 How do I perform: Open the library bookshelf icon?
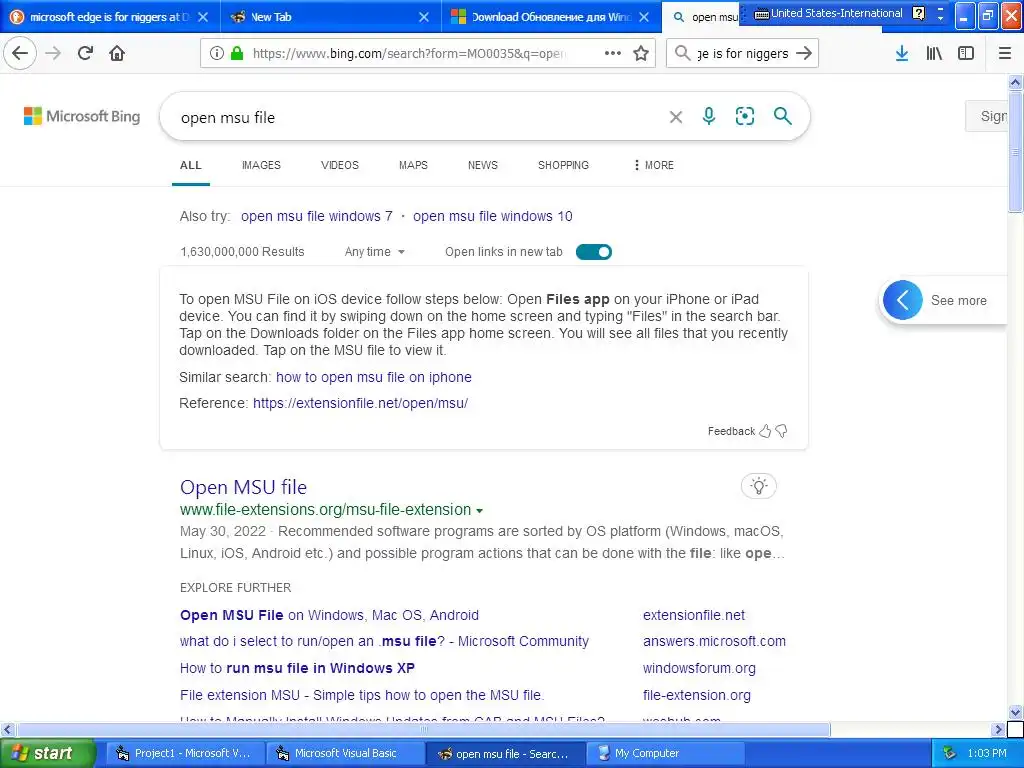point(934,53)
